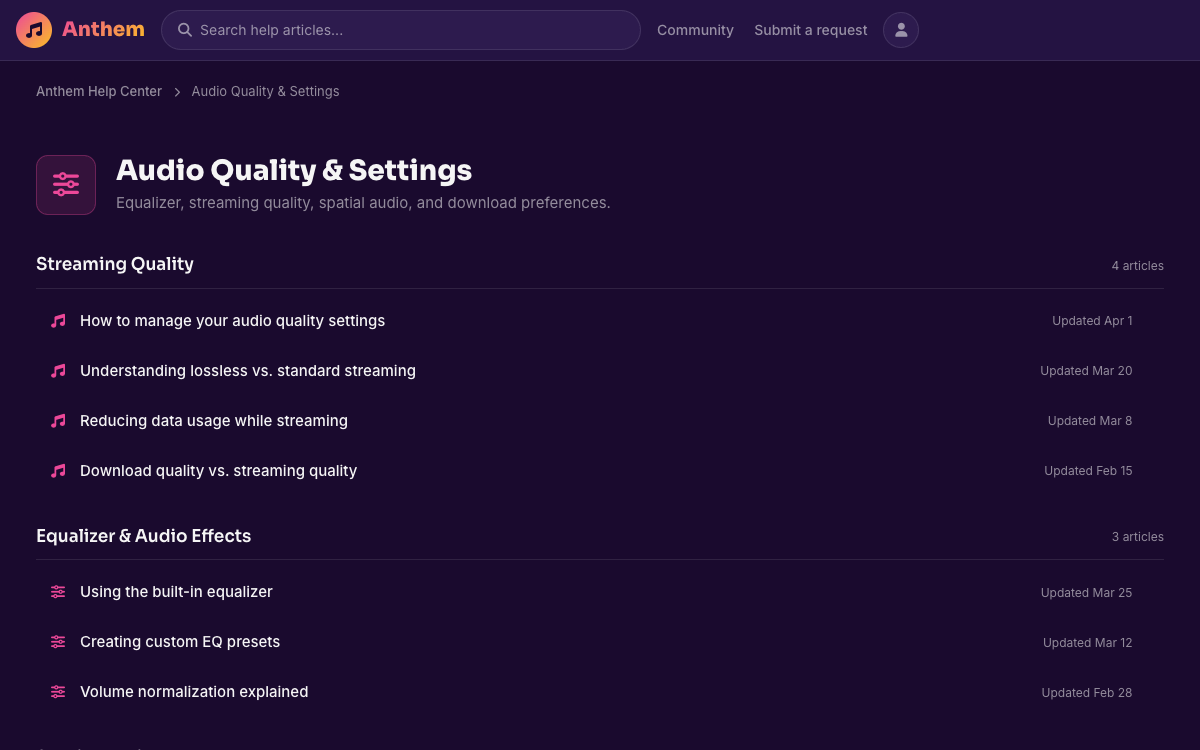This screenshot has height=750, width=1200.
Task: Click Audio Quality & Settings breadcrumb
Action: coord(265,91)
